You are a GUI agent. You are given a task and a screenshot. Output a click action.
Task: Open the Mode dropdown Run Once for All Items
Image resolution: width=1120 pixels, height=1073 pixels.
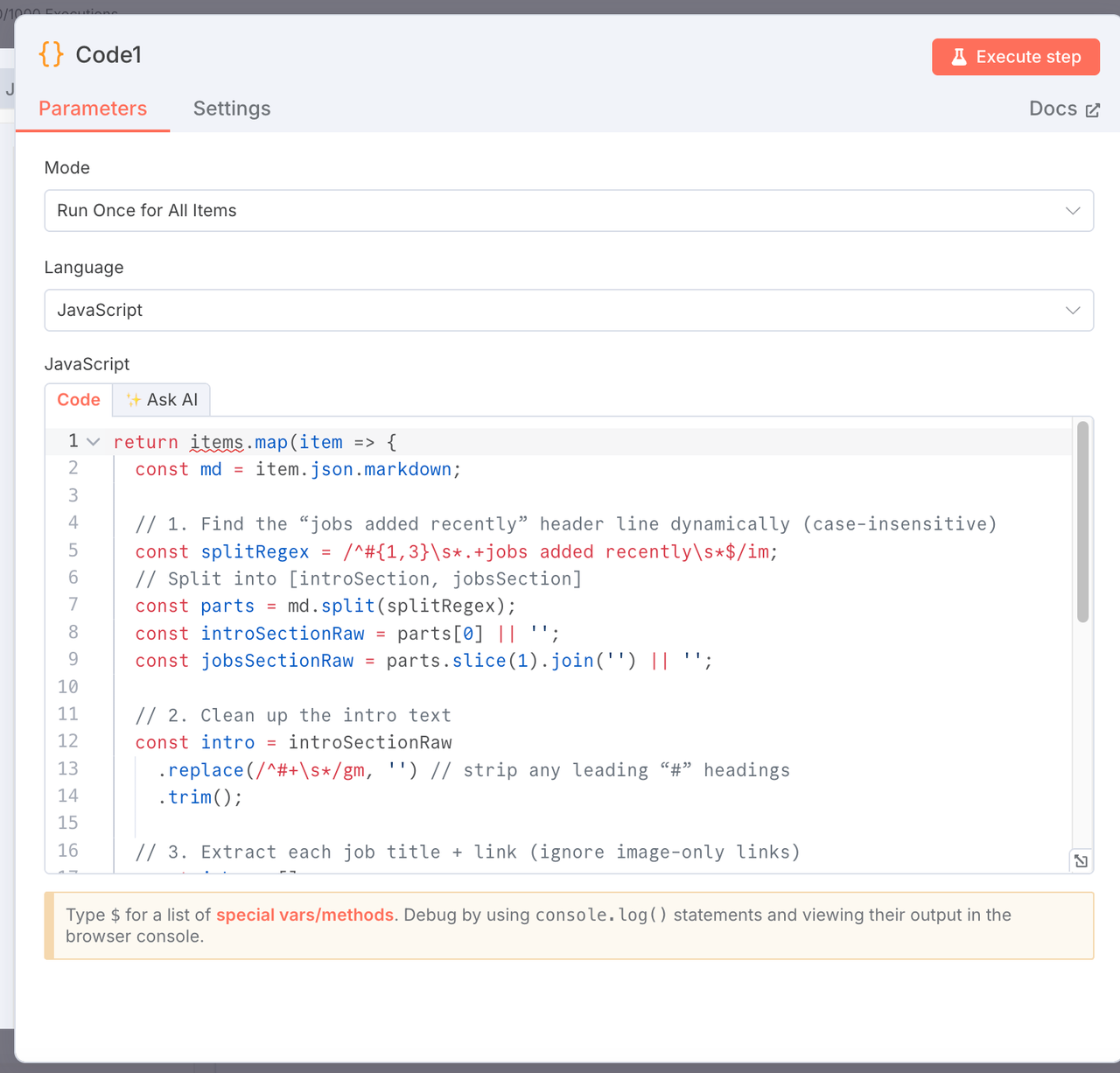(569, 211)
